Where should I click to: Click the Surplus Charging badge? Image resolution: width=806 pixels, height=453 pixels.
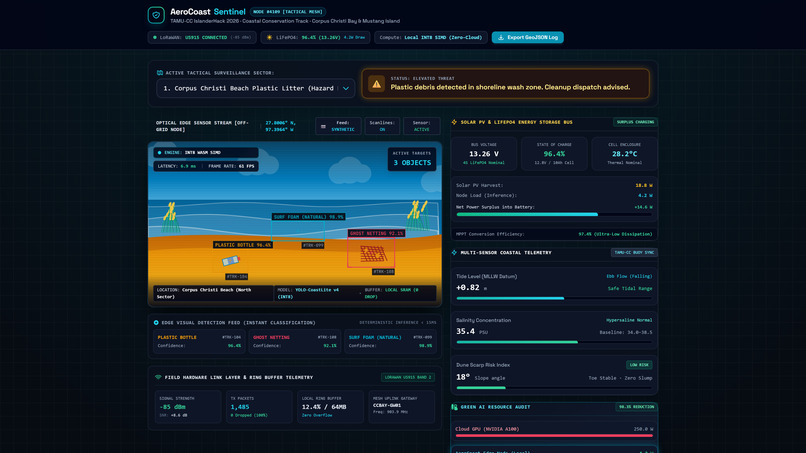635,122
